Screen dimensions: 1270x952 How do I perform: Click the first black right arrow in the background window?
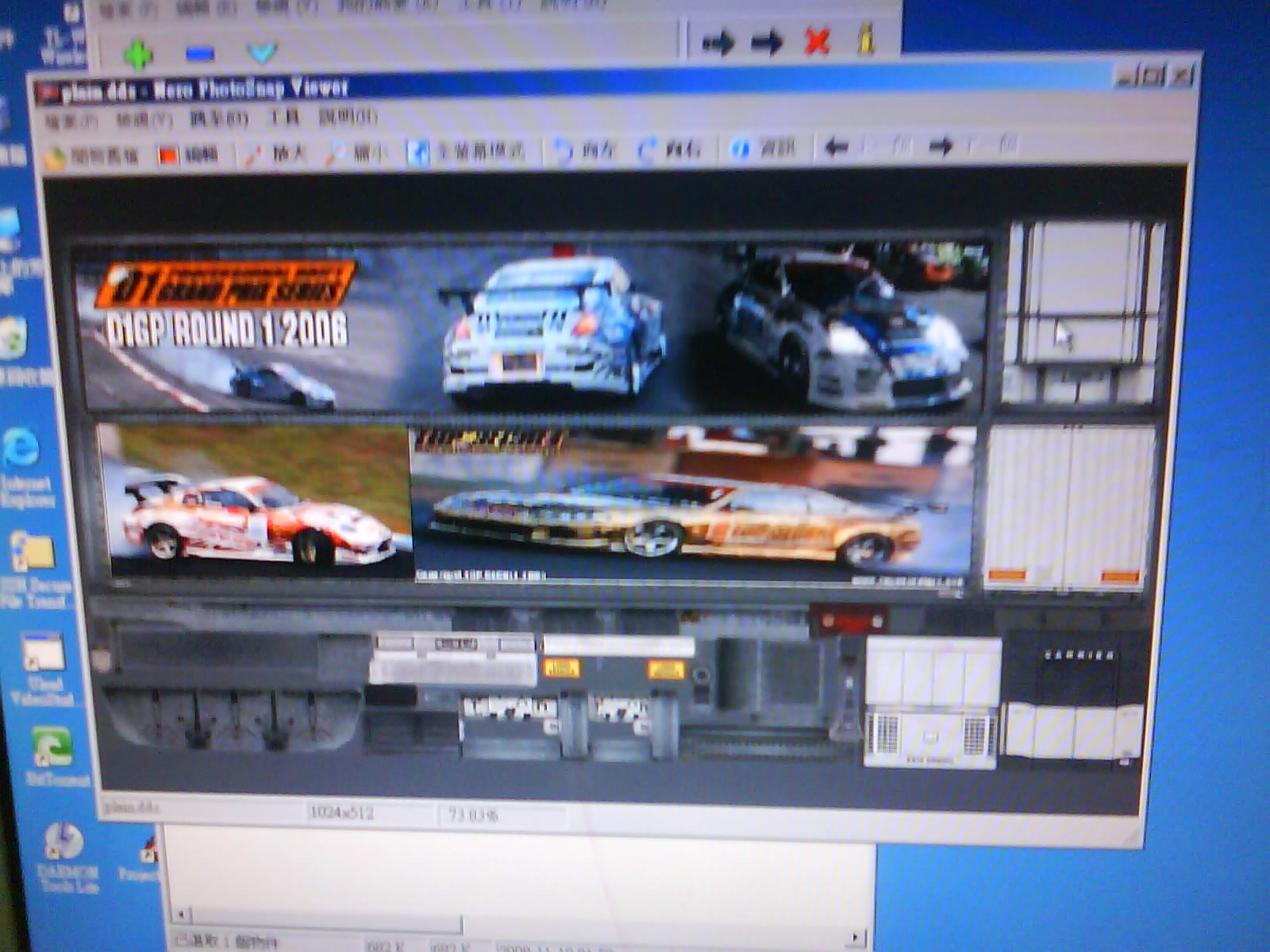pyautogui.click(x=718, y=42)
